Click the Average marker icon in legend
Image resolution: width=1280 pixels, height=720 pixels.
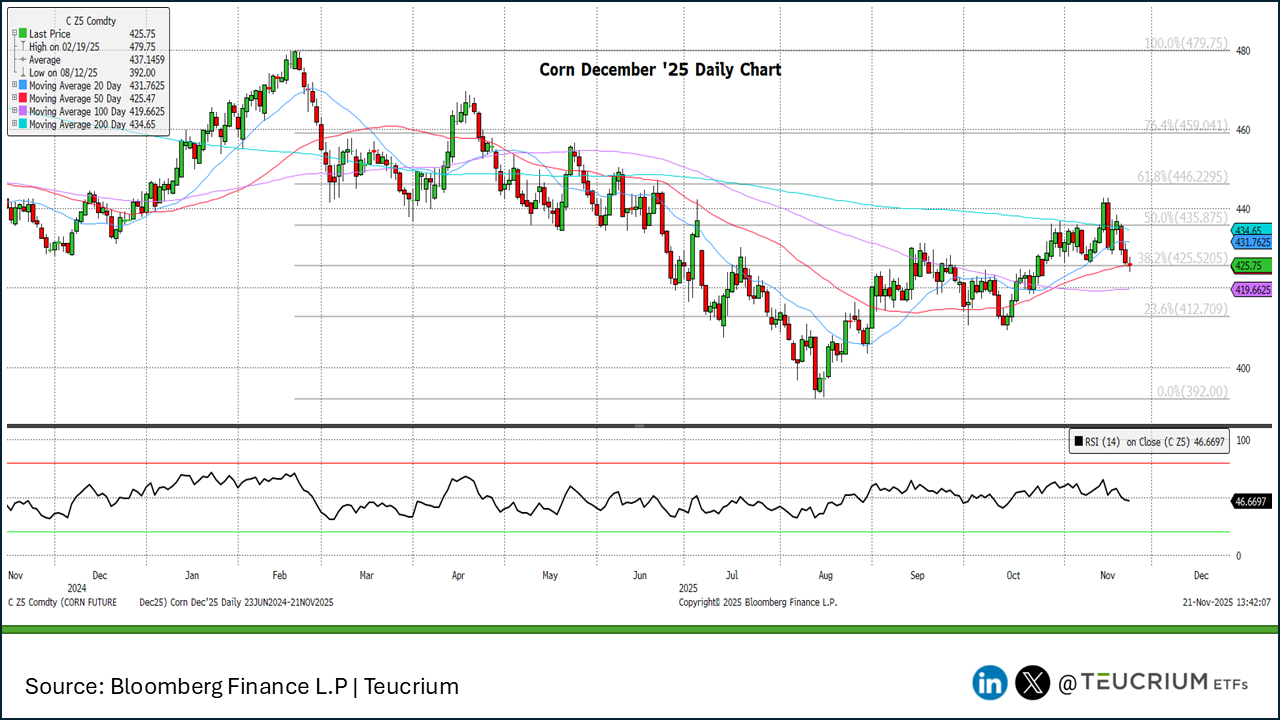tap(23, 59)
